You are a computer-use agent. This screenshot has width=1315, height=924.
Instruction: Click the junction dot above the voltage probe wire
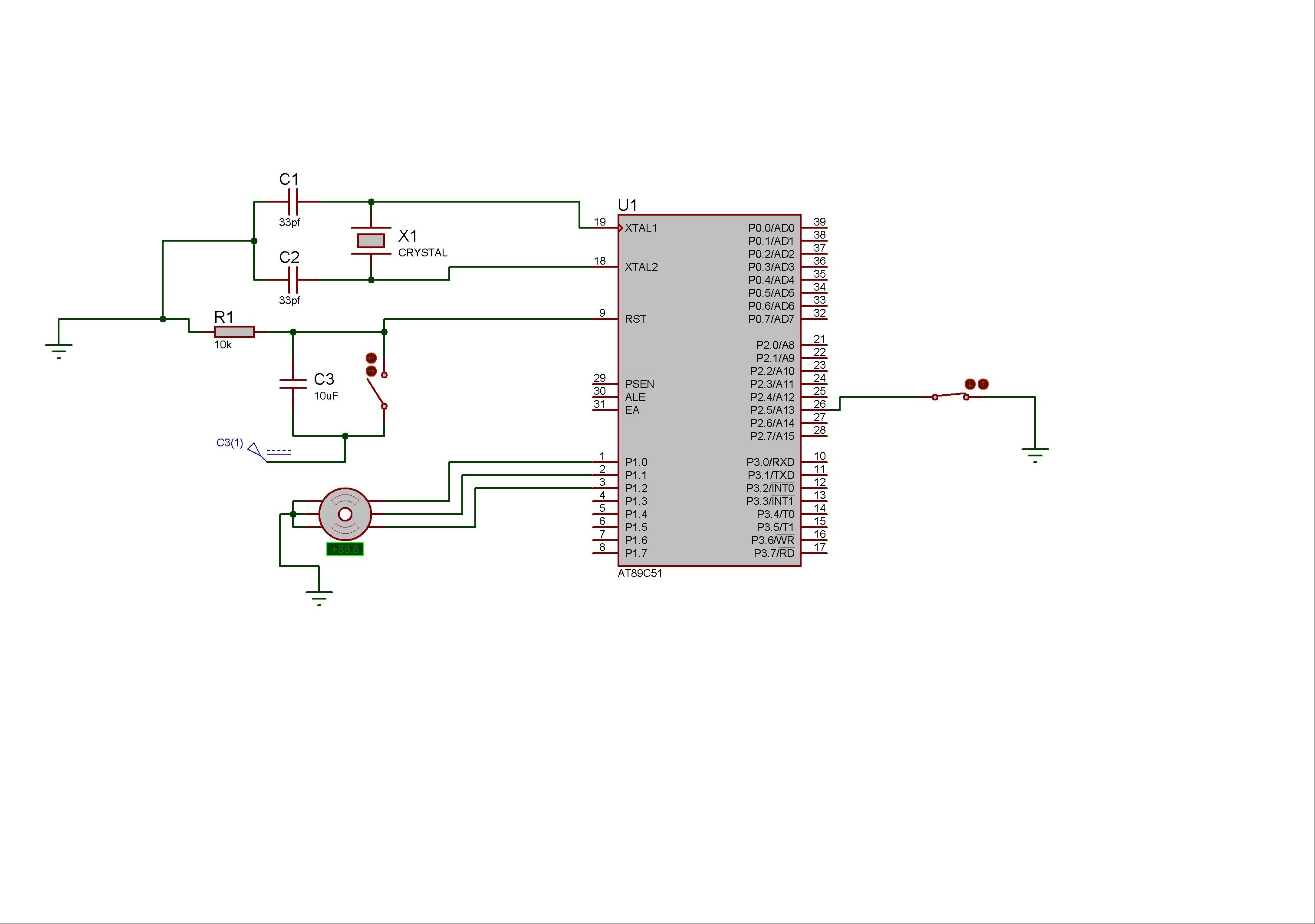[x=345, y=436]
